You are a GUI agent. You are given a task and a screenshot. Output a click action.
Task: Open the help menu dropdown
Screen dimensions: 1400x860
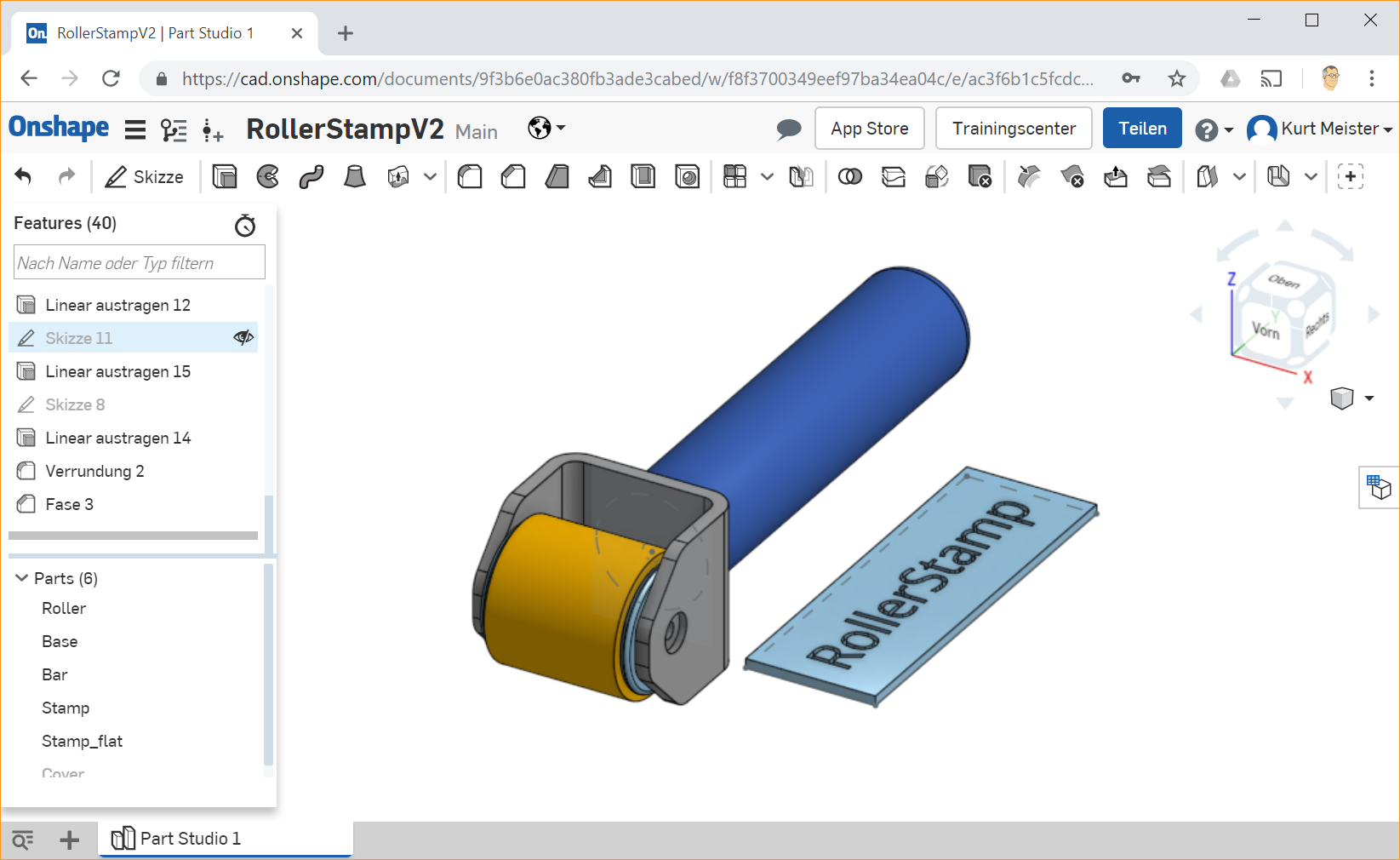(x=1214, y=129)
